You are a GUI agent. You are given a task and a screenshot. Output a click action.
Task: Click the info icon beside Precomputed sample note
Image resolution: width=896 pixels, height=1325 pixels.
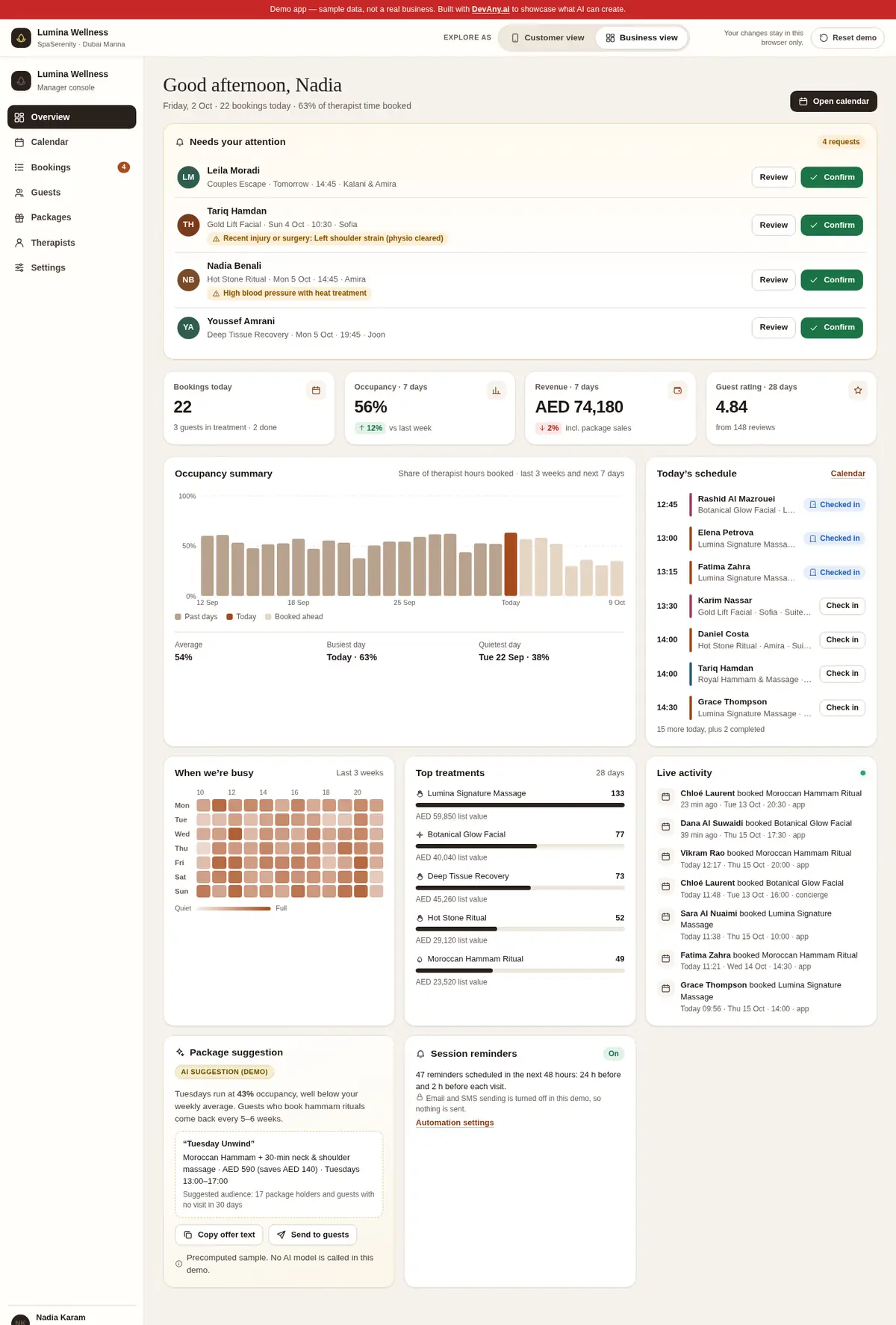tap(178, 1264)
